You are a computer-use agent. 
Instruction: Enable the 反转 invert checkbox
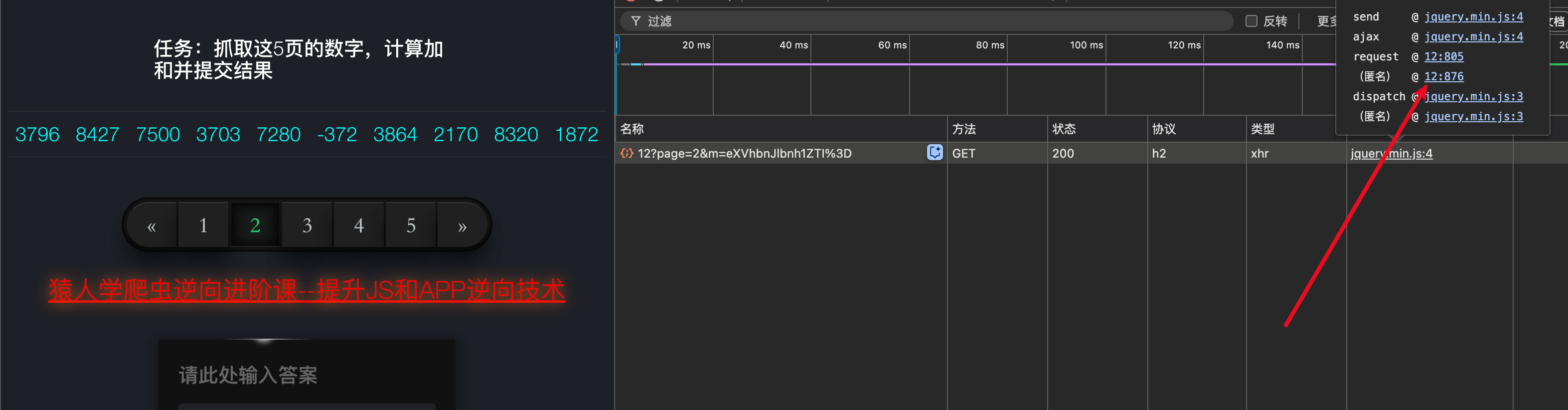point(1252,21)
